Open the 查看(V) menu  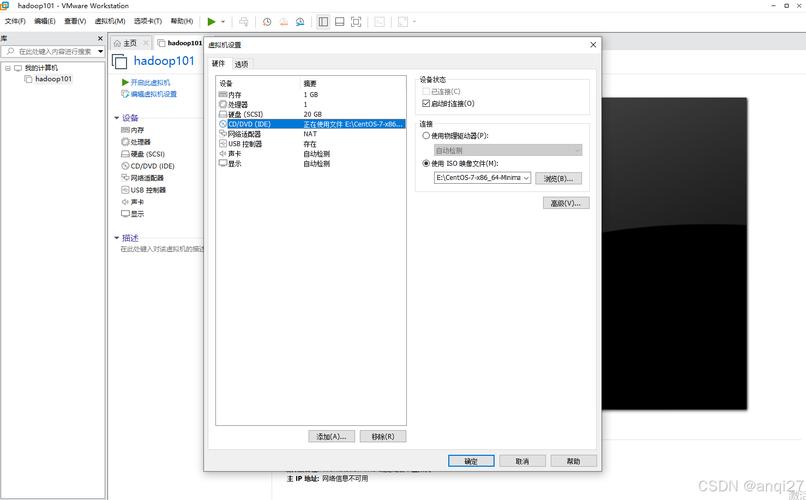pyautogui.click(x=75, y=21)
